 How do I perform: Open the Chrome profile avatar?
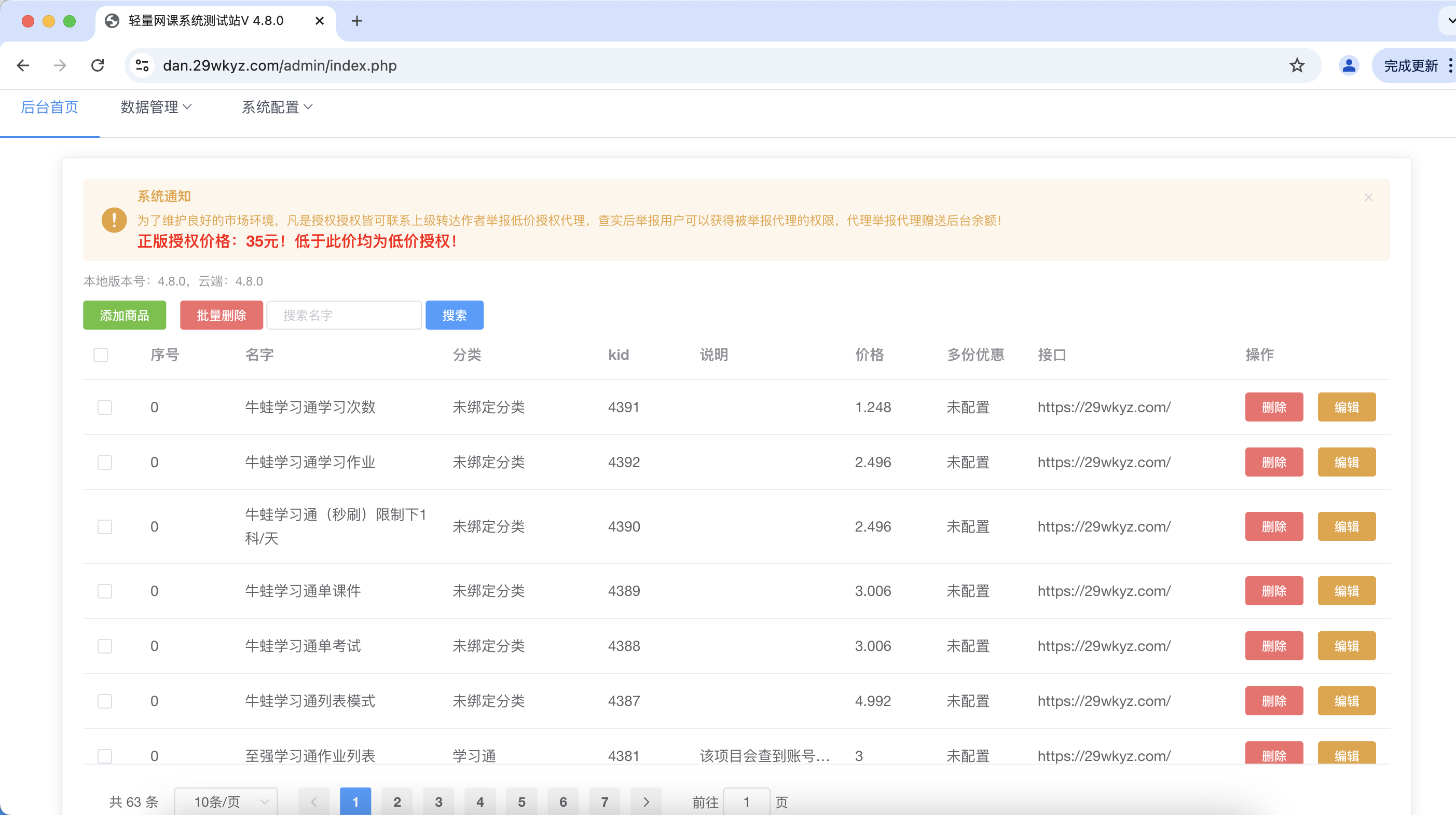(1349, 65)
